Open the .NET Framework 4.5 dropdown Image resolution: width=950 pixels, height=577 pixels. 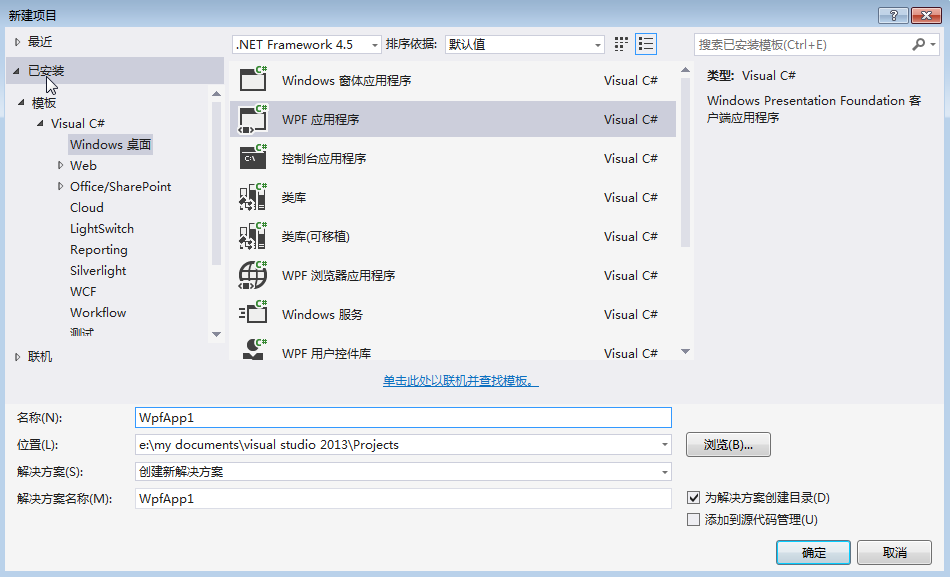click(x=307, y=45)
